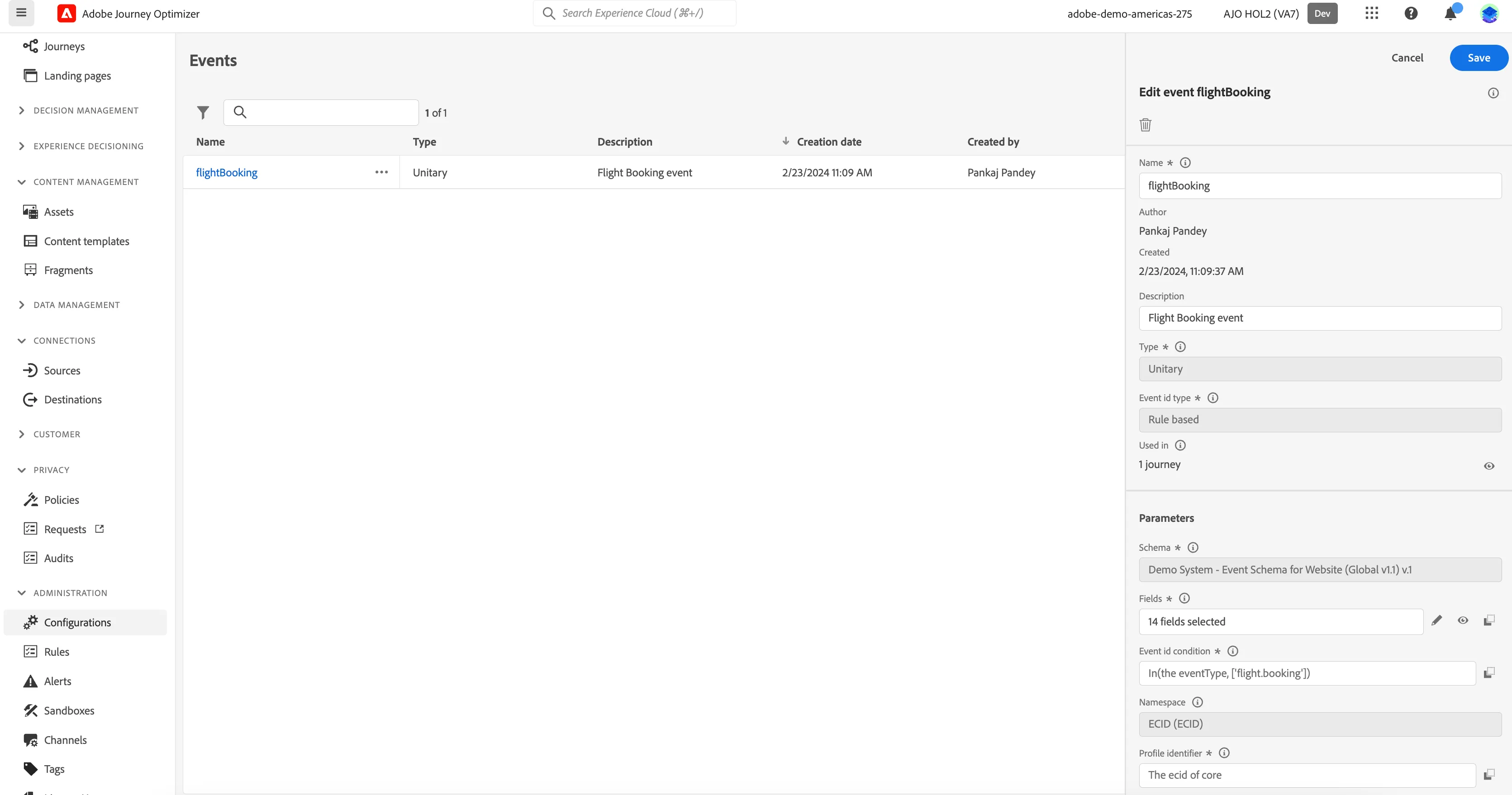Open the app switcher grid
Screen dimensions: 1512x795
coord(1371,14)
